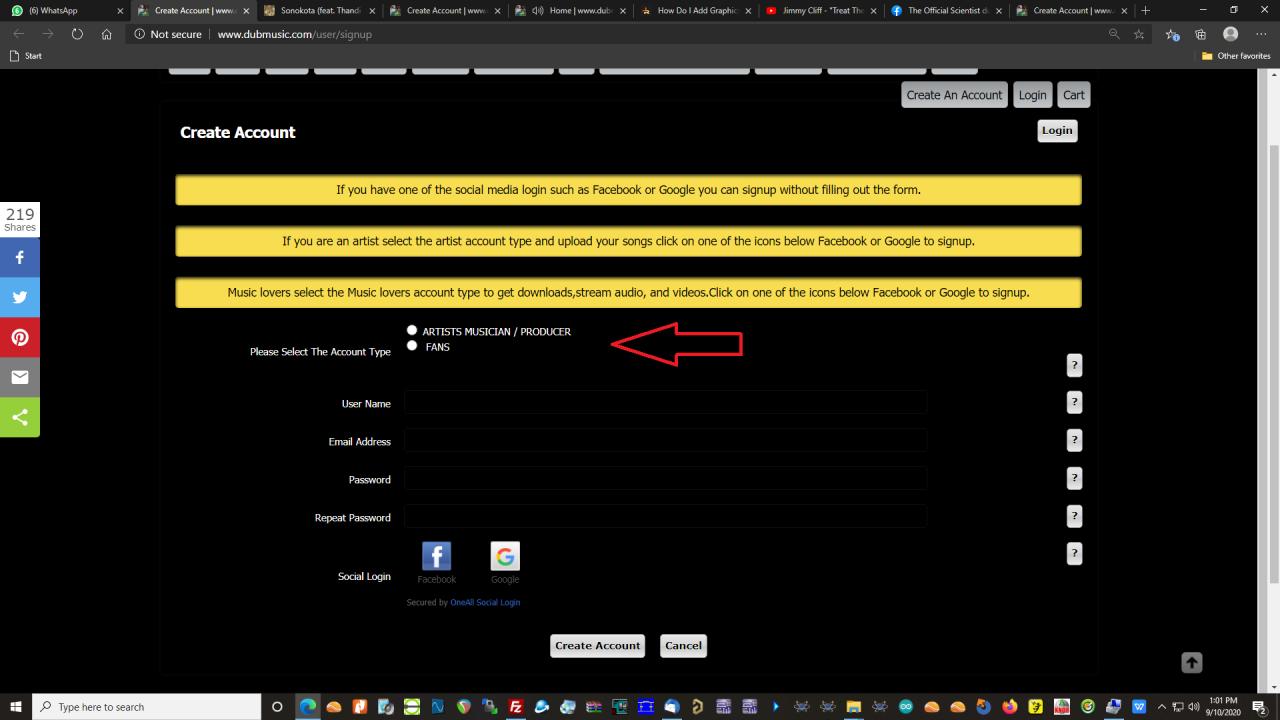The width and height of the screenshot is (1280, 720).
Task: Open the Start bookmark in favorites bar
Action: [26, 56]
